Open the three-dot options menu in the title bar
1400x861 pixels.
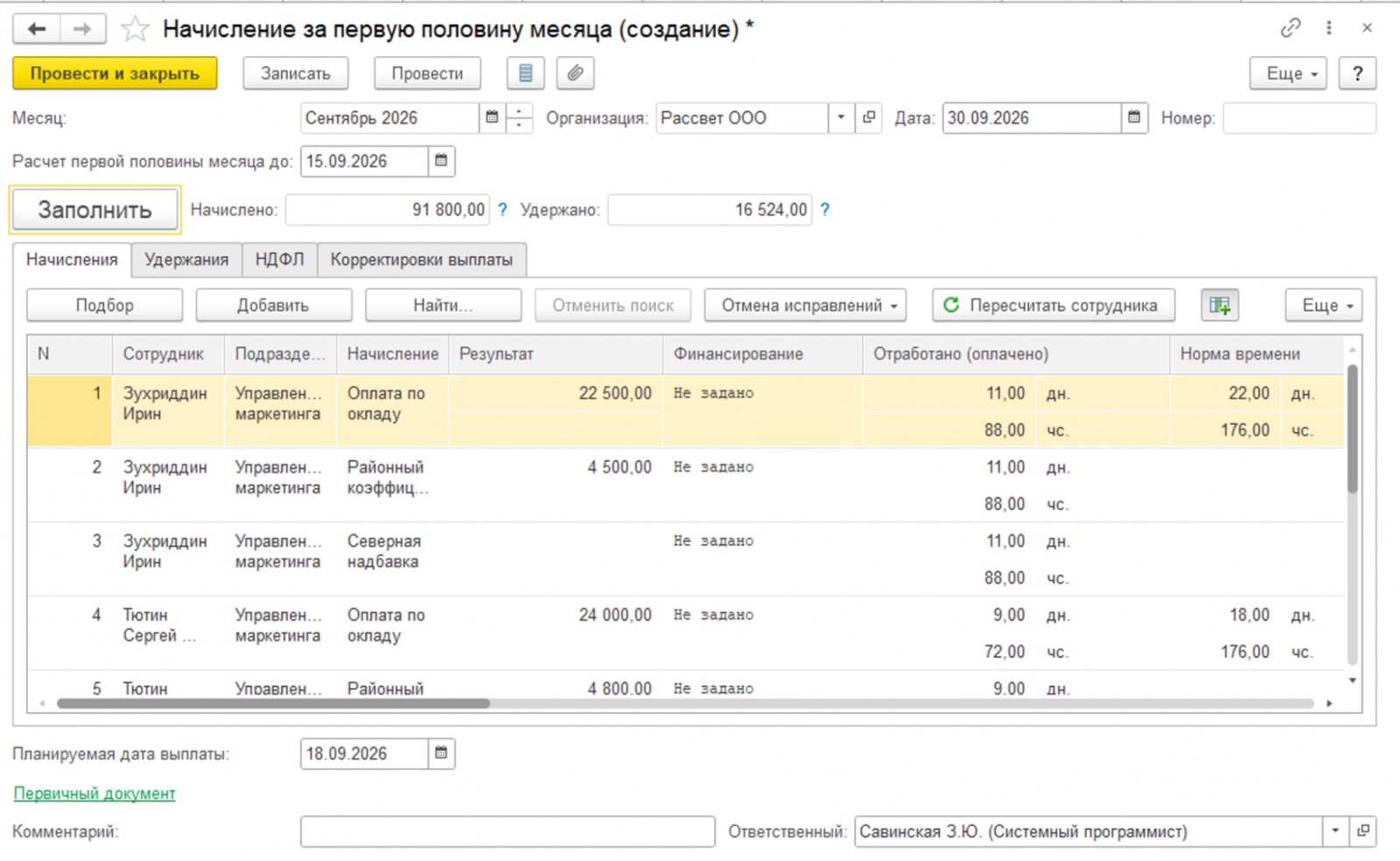1328,28
